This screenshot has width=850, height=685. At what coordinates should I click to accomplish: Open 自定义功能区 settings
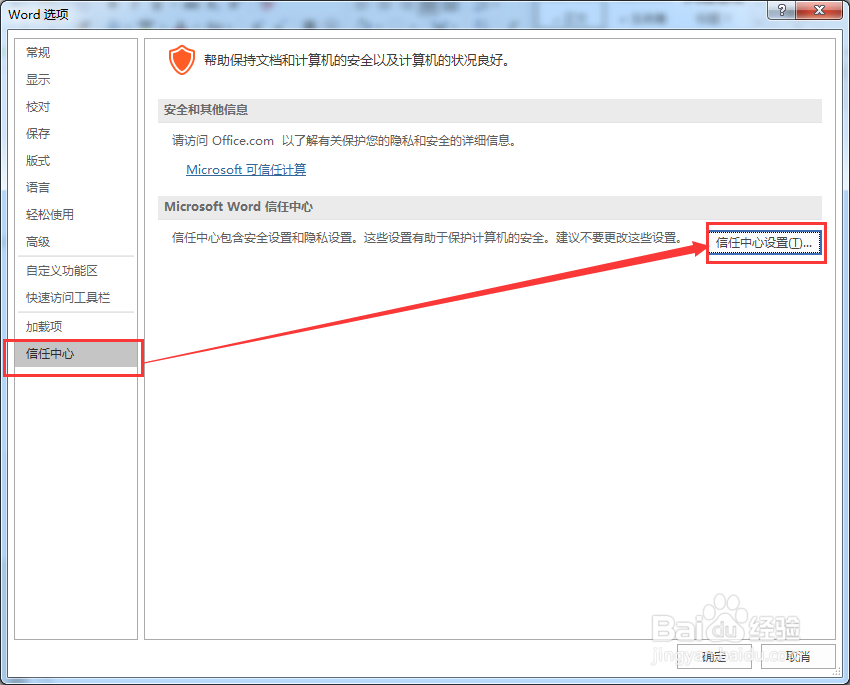click(x=76, y=270)
